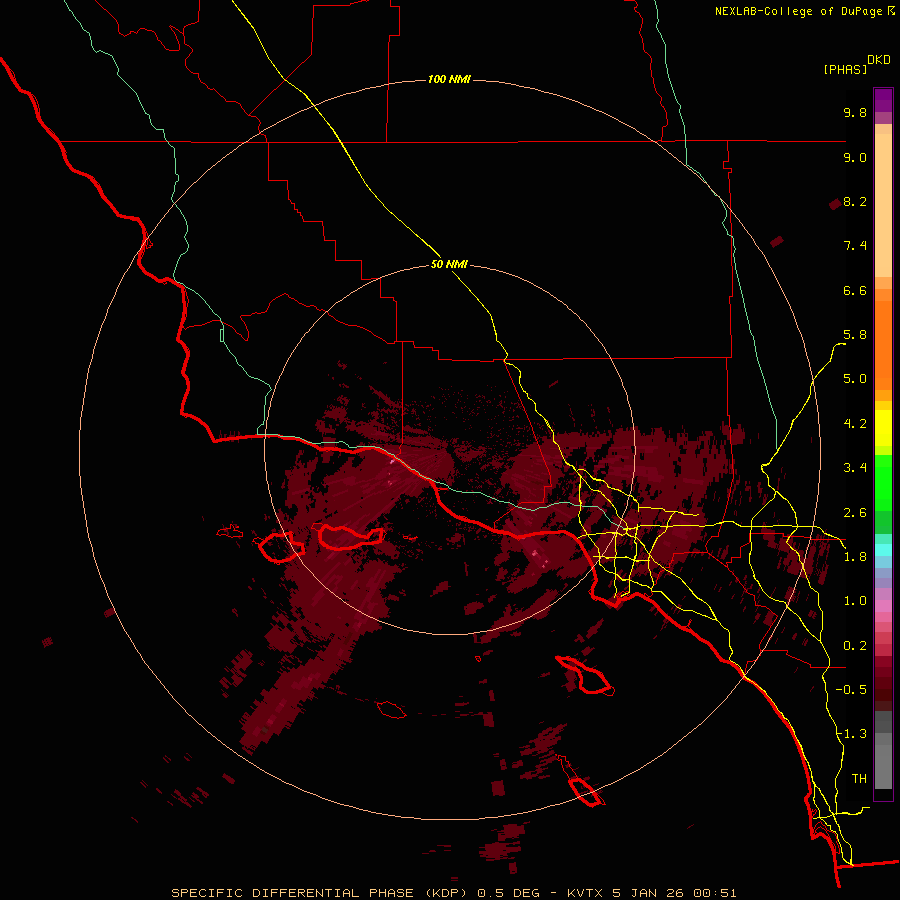
Task: Click the 5 JAN 26 date text
Action: pyautogui.click(x=647, y=893)
